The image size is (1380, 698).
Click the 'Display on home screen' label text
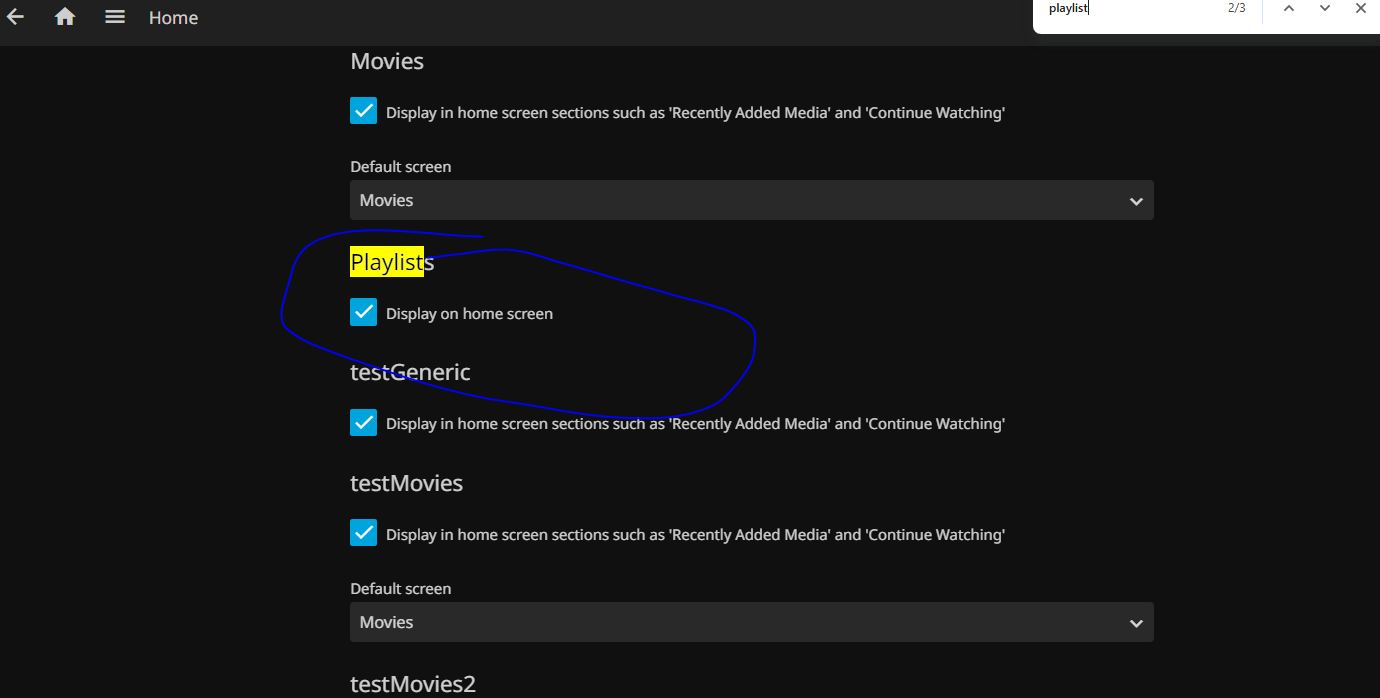(469, 314)
